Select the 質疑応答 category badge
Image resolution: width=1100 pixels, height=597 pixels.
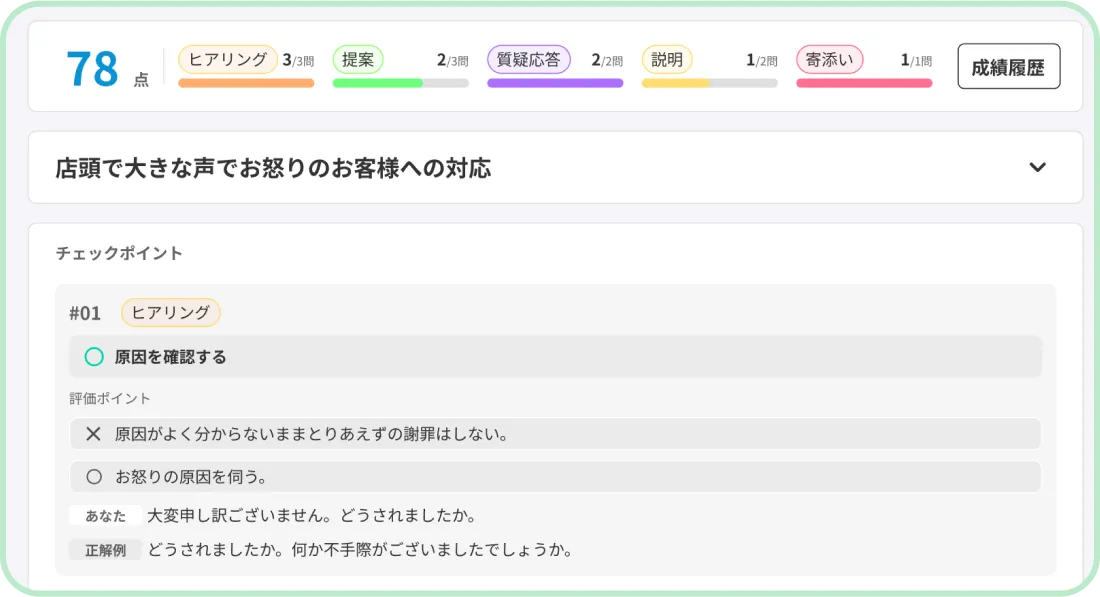pyautogui.click(x=528, y=59)
